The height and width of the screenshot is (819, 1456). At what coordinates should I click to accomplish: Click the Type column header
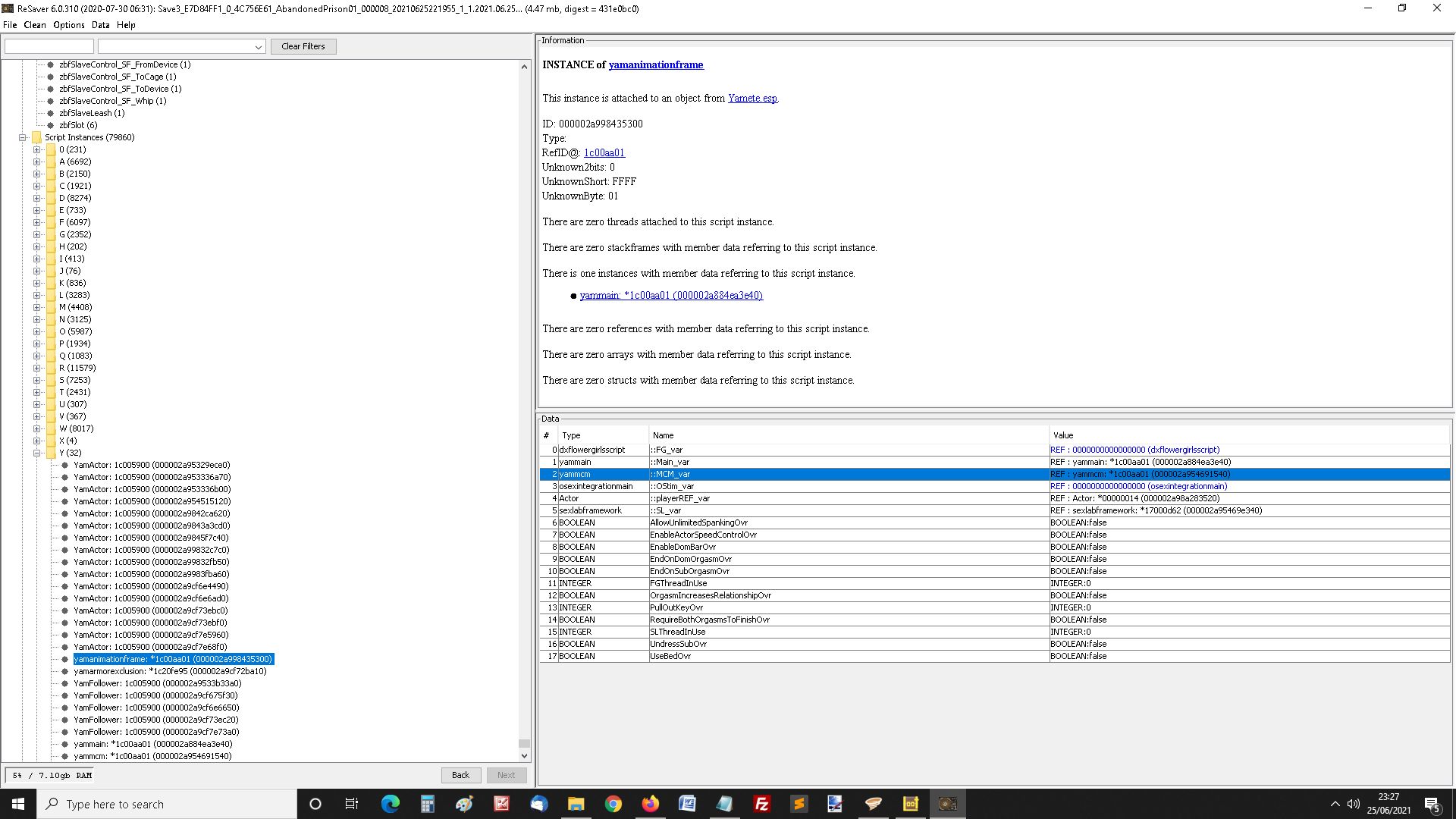point(604,435)
